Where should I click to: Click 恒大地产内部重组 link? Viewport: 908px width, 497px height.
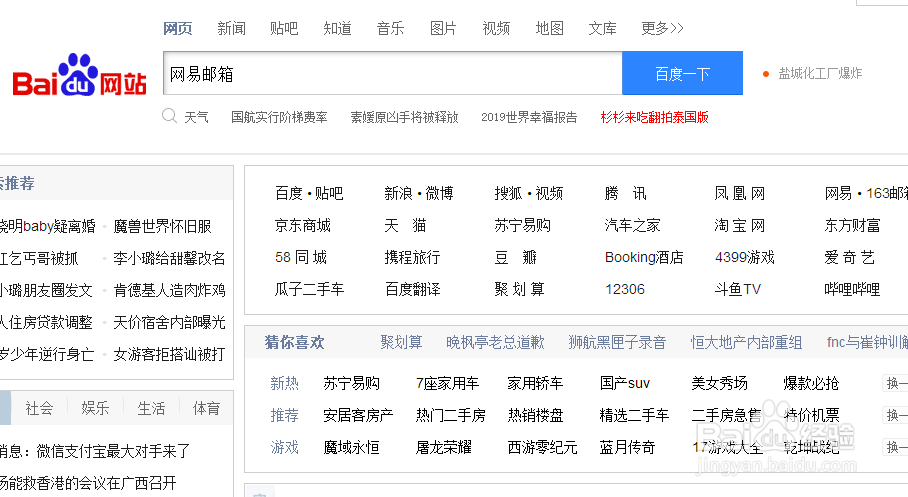tap(746, 342)
